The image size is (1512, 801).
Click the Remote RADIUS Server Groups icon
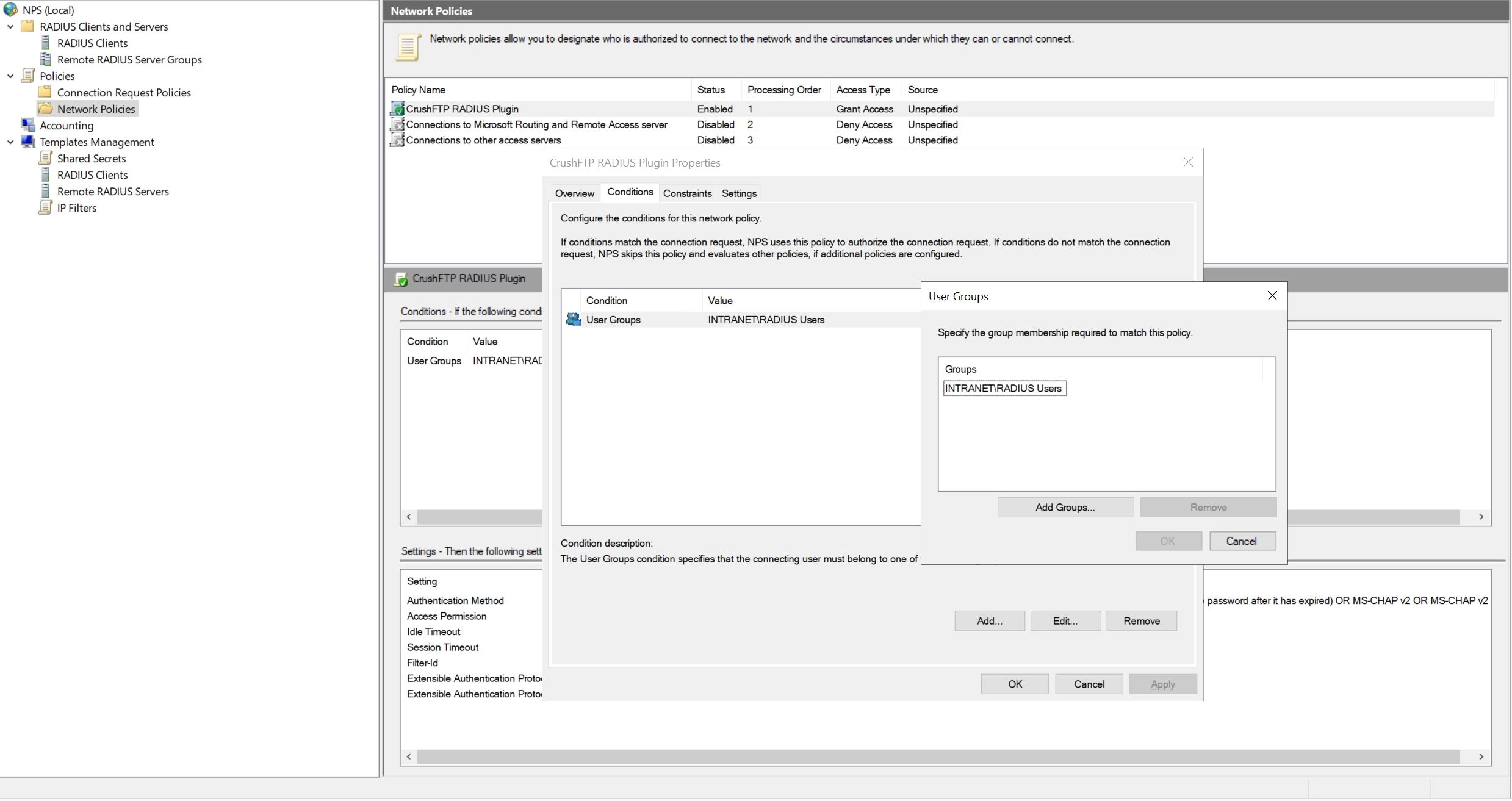click(46, 59)
